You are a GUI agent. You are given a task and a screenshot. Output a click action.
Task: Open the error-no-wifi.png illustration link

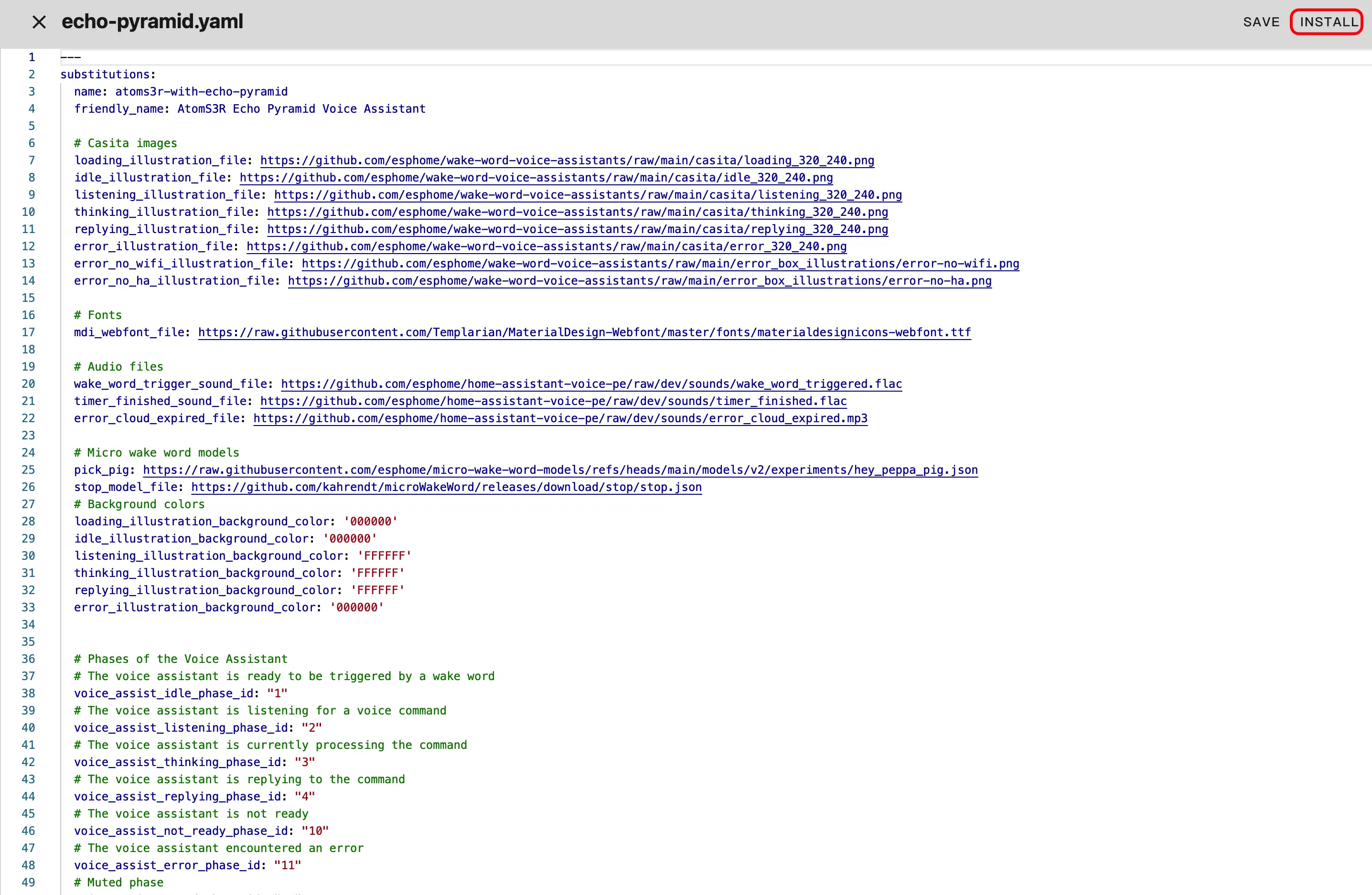pos(660,263)
